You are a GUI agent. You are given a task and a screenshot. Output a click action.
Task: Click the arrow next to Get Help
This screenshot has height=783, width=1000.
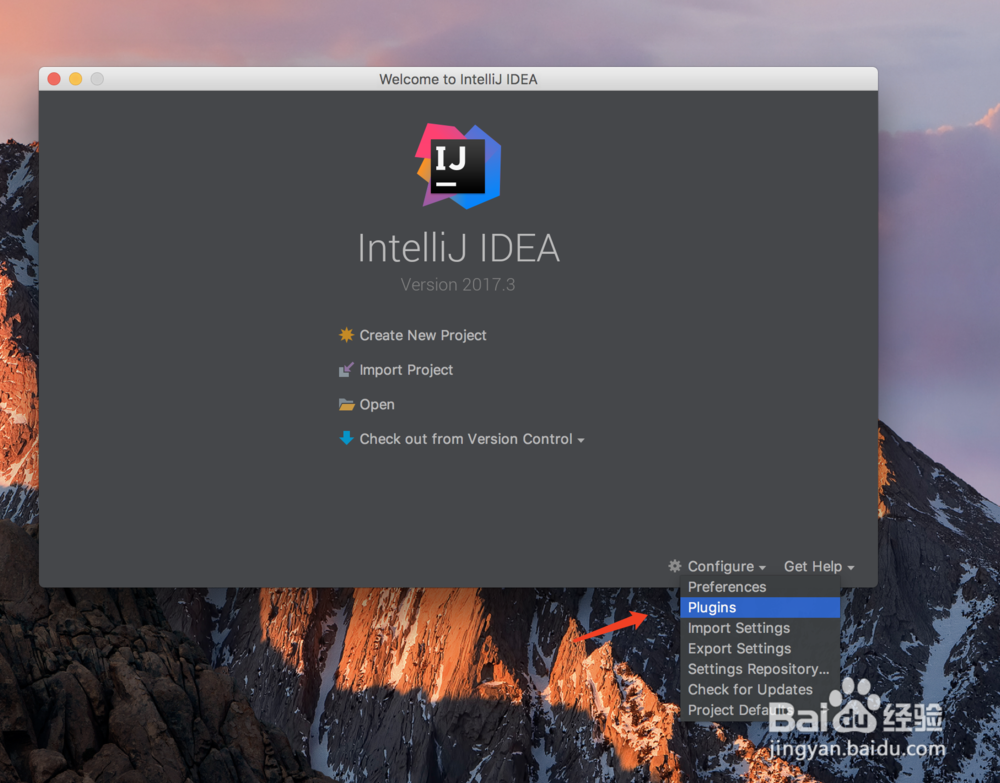pos(851,567)
